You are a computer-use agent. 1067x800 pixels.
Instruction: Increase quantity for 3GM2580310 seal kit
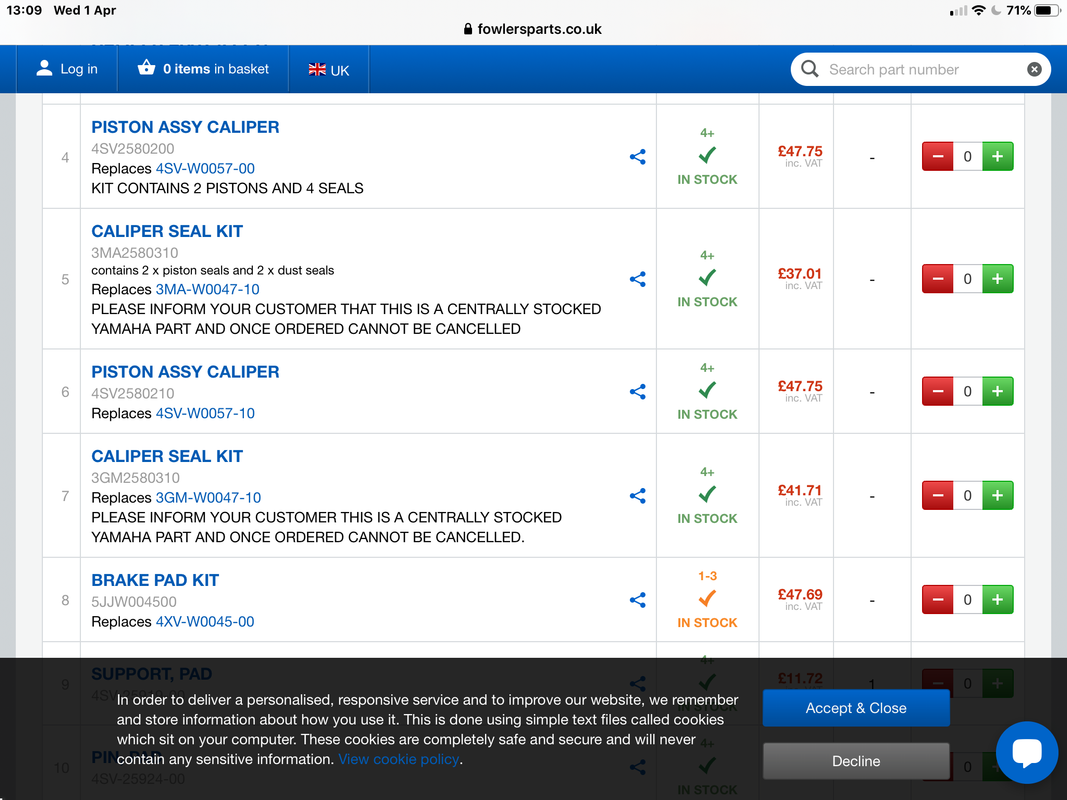[x=998, y=495]
